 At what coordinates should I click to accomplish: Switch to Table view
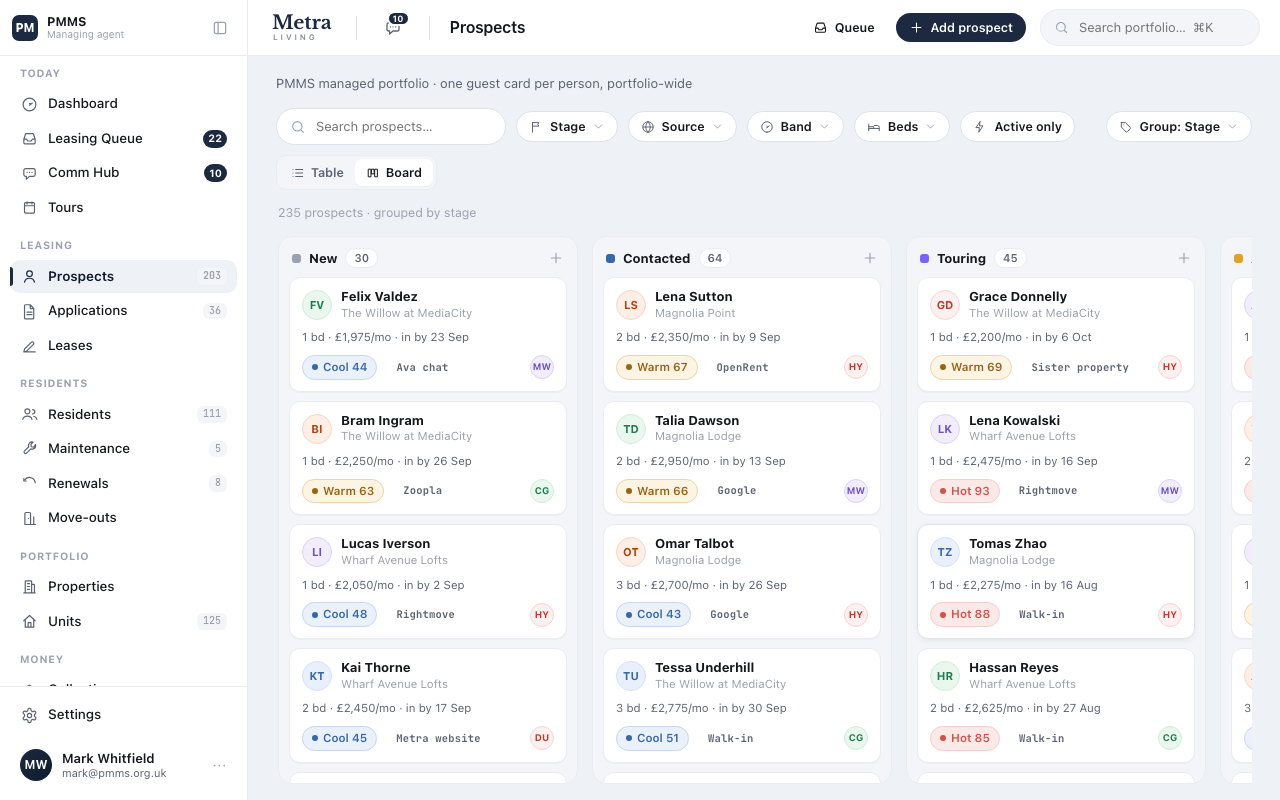(x=317, y=173)
